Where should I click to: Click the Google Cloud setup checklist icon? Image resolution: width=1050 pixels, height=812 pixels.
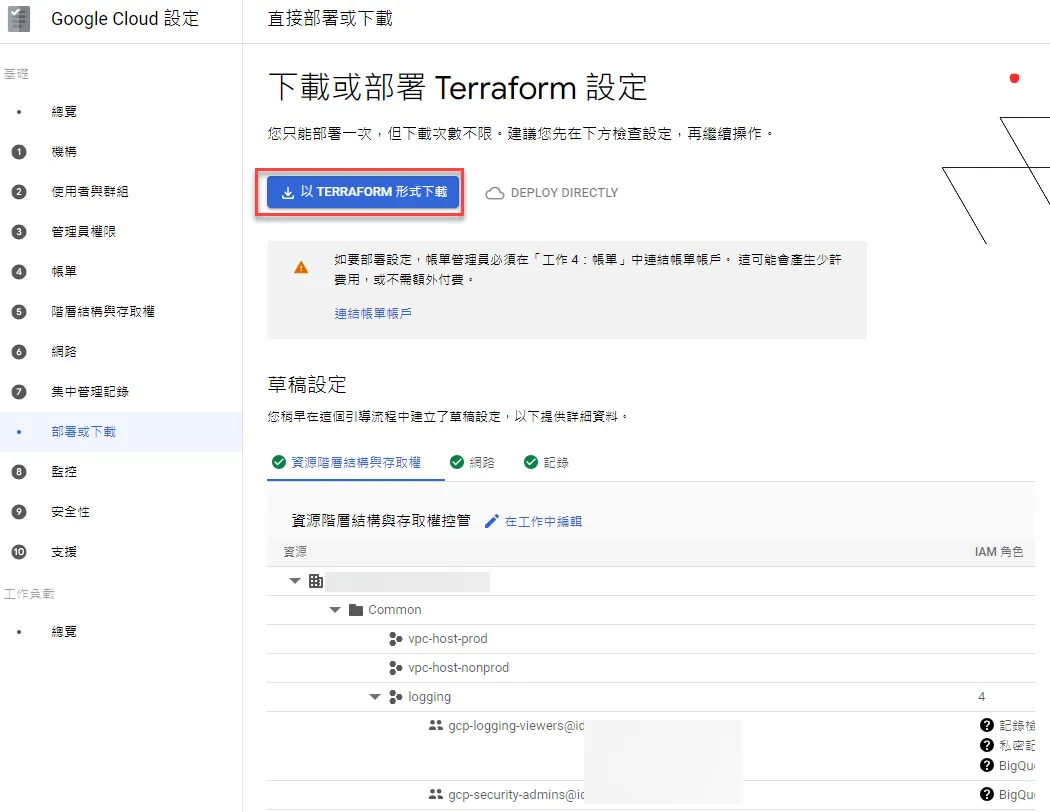19,19
